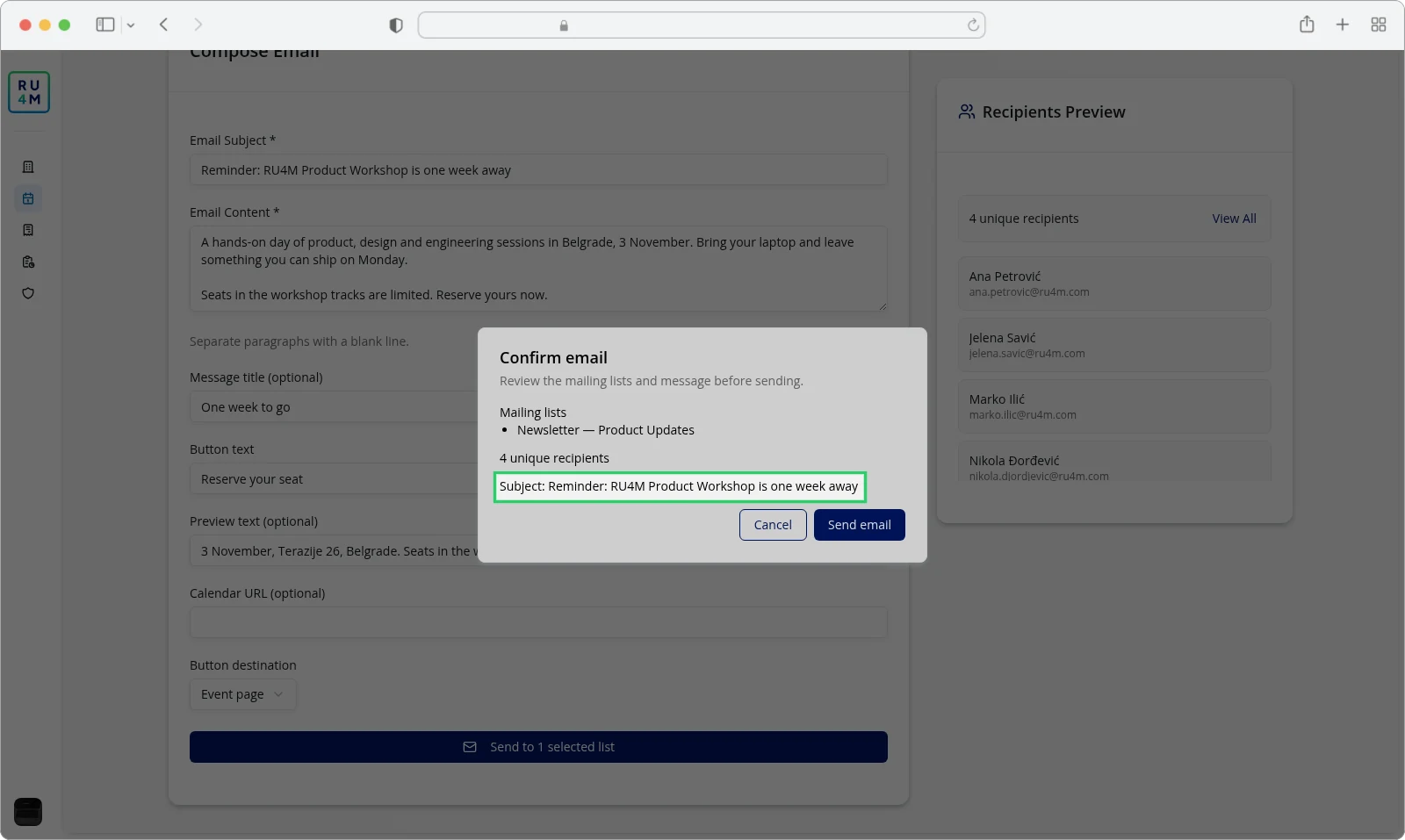
Task: Click the 4 unique recipients text in dialog
Action: 554,458
